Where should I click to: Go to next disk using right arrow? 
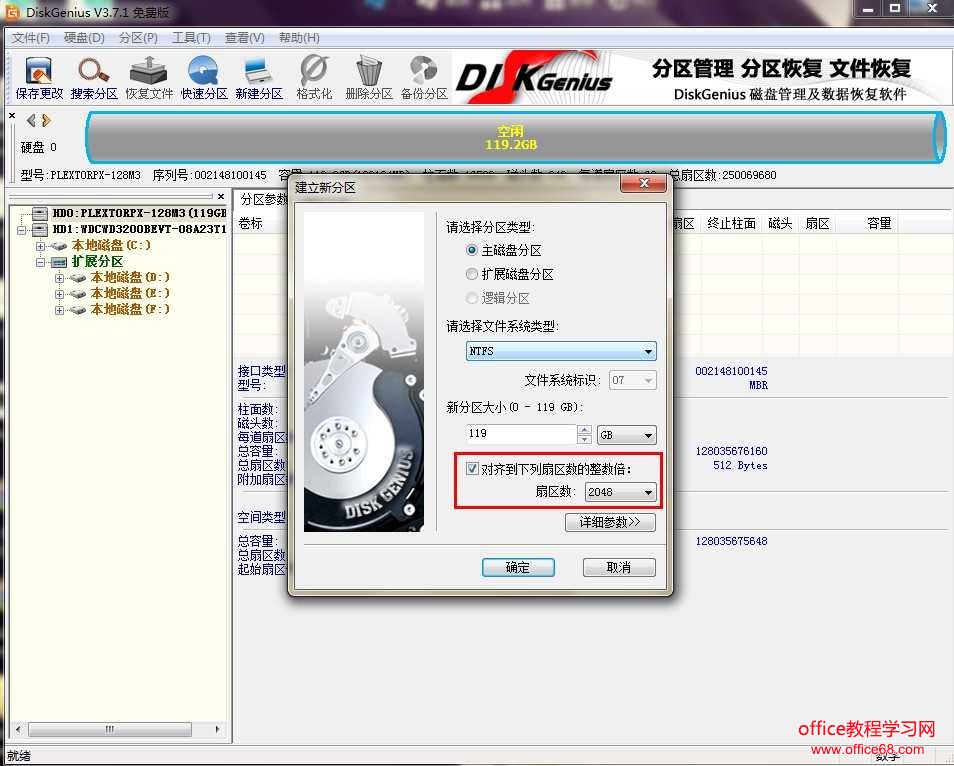point(46,120)
